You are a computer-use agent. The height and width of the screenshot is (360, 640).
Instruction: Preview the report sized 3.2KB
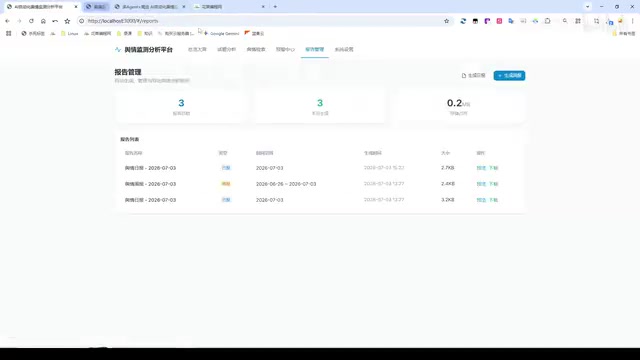click(x=481, y=200)
